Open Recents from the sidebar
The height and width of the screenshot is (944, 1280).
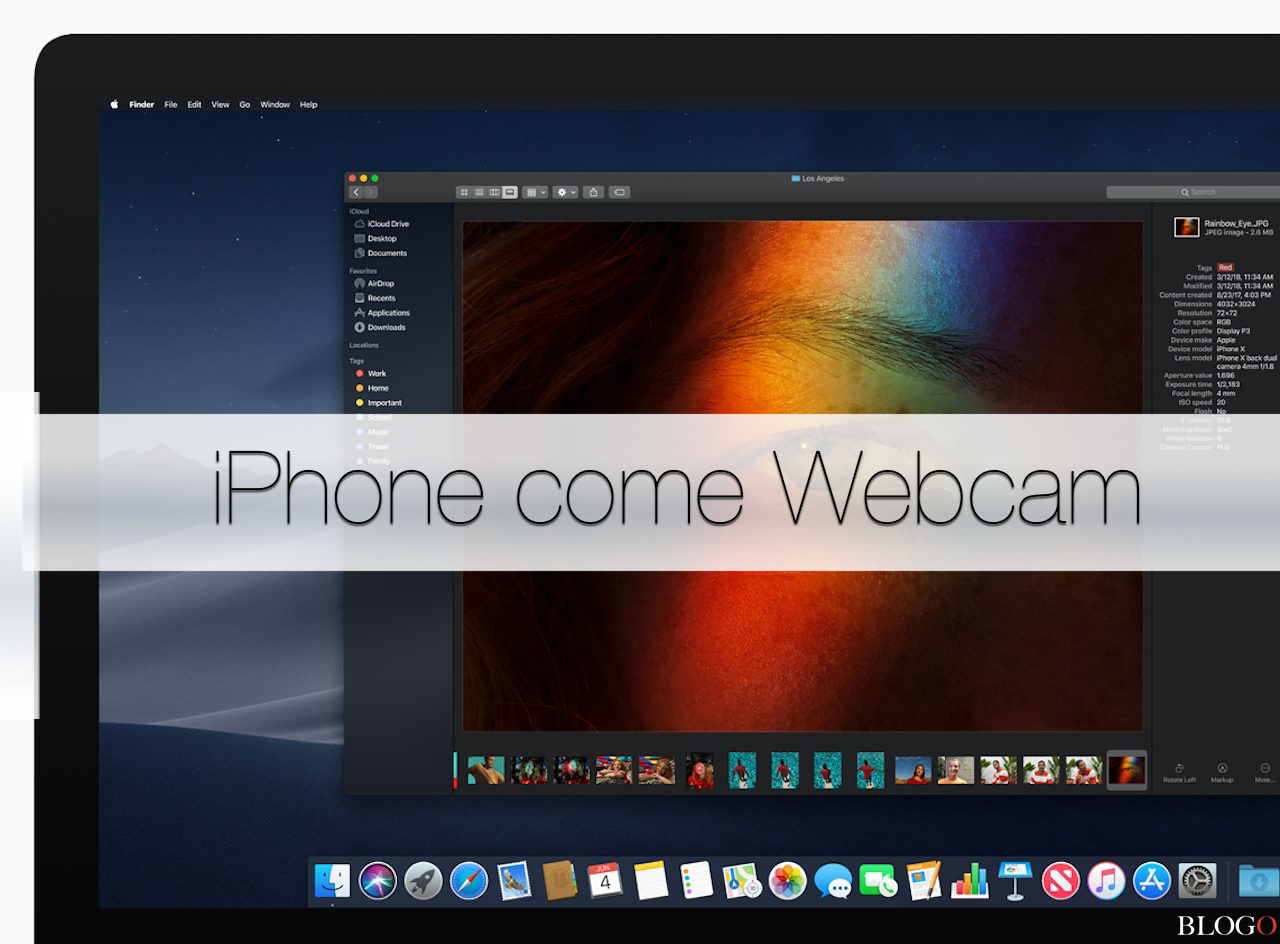(x=375, y=298)
